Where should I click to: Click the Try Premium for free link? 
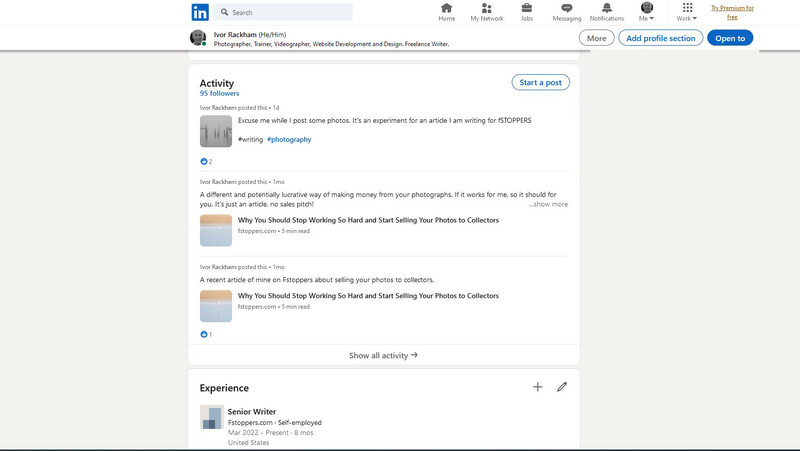732,12
